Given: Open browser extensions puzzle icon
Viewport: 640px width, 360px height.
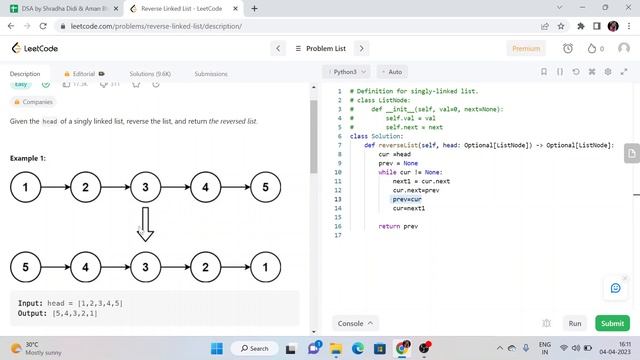Looking at the screenshot, I should point(580,26).
